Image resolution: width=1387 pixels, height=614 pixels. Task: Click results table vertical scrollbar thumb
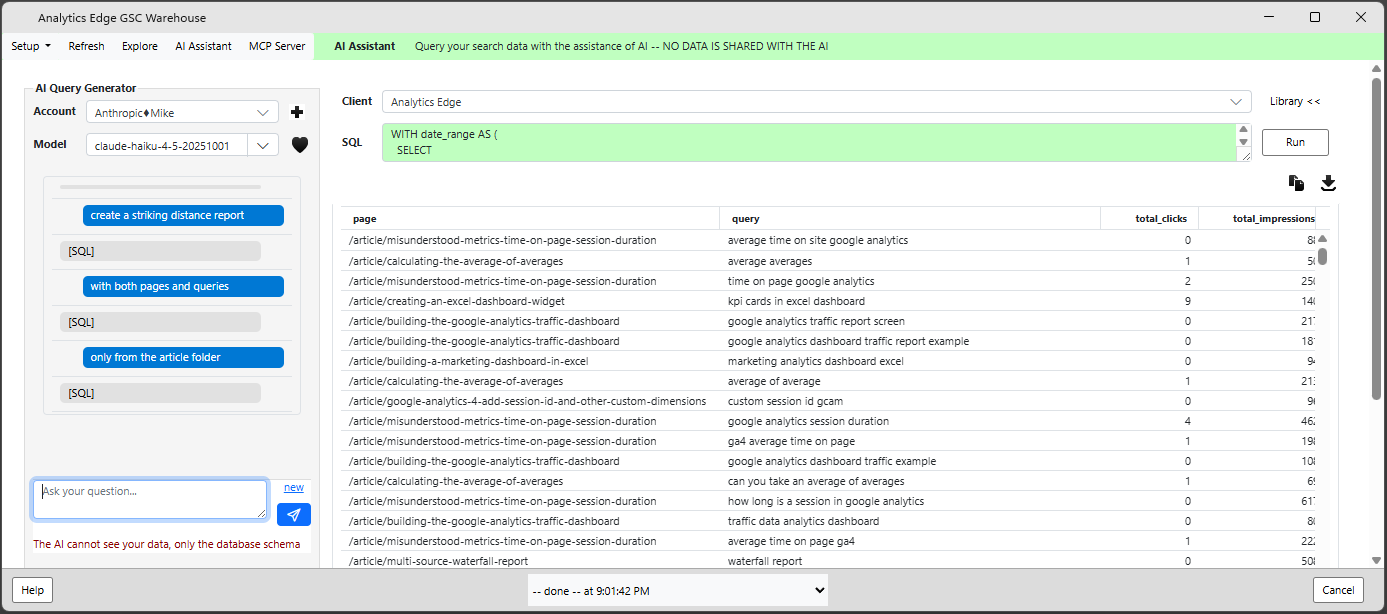coord(1322,257)
